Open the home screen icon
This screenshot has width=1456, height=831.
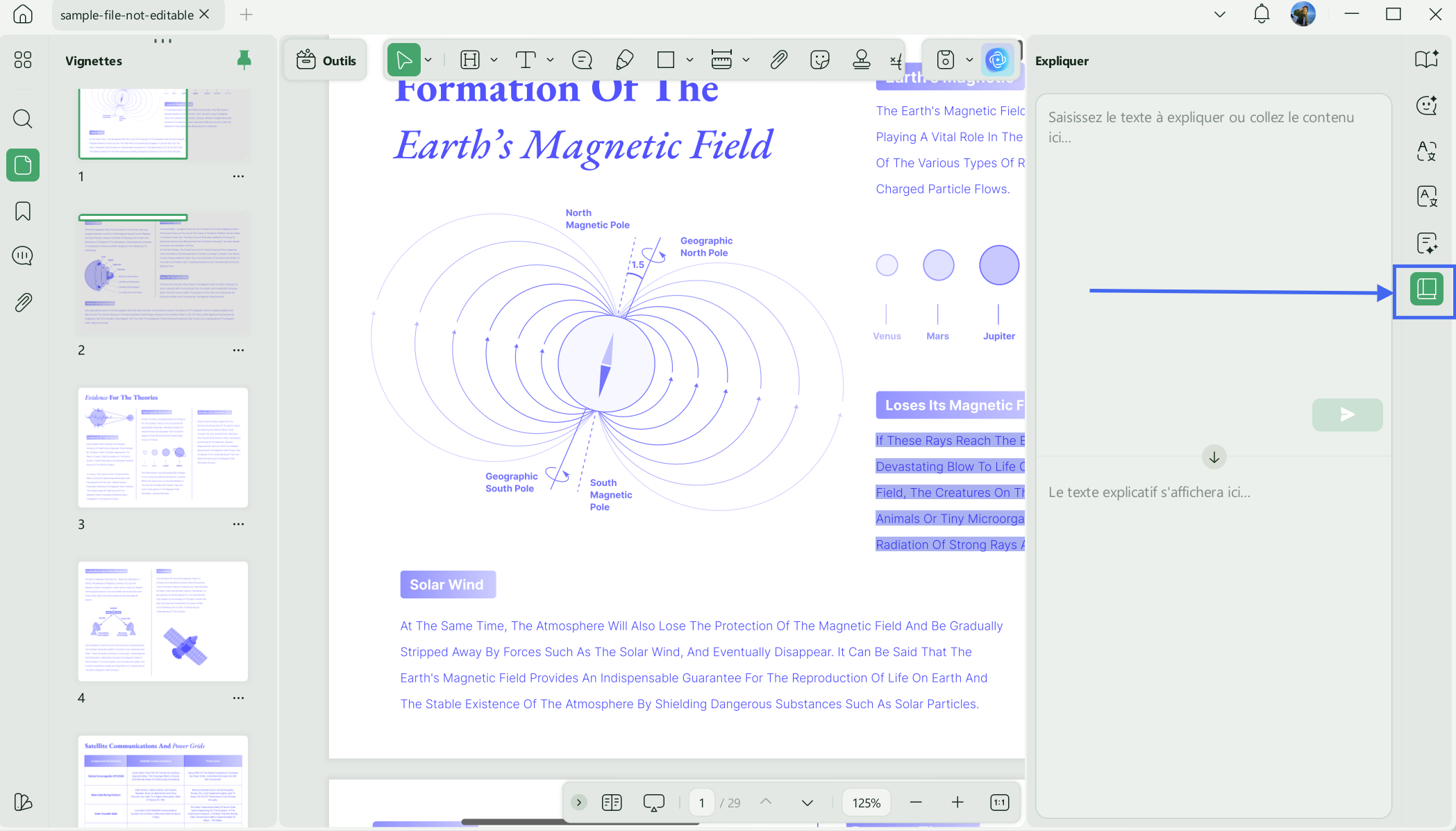pyautogui.click(x=23, y=15)
